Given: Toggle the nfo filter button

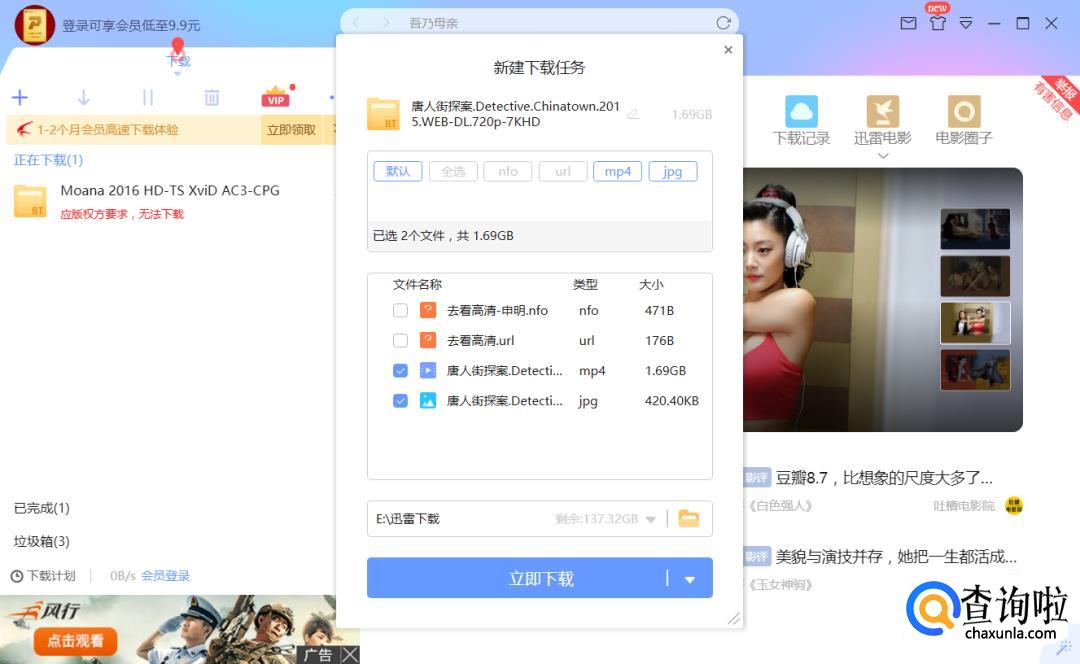Looking at the screenshot, I should [508, 172].
